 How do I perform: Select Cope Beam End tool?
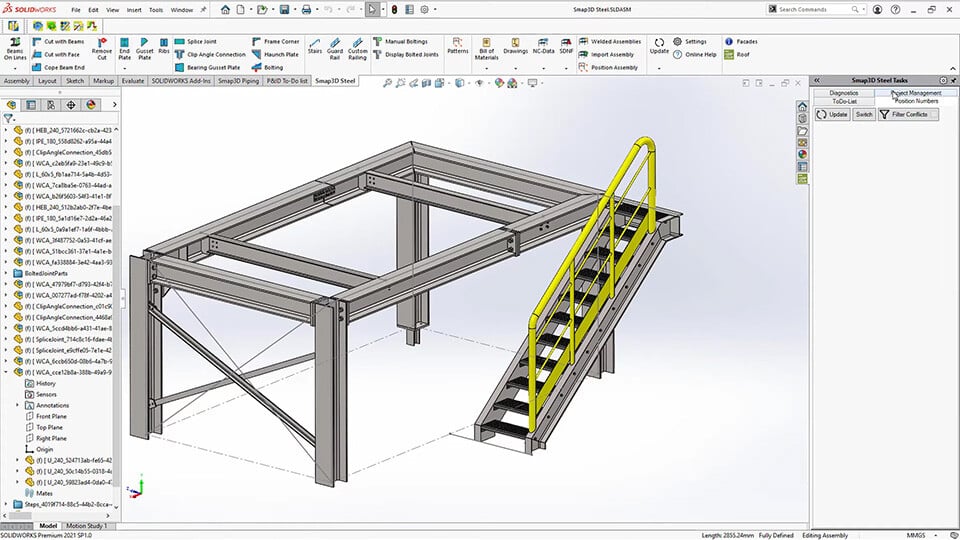coord(58,67)
